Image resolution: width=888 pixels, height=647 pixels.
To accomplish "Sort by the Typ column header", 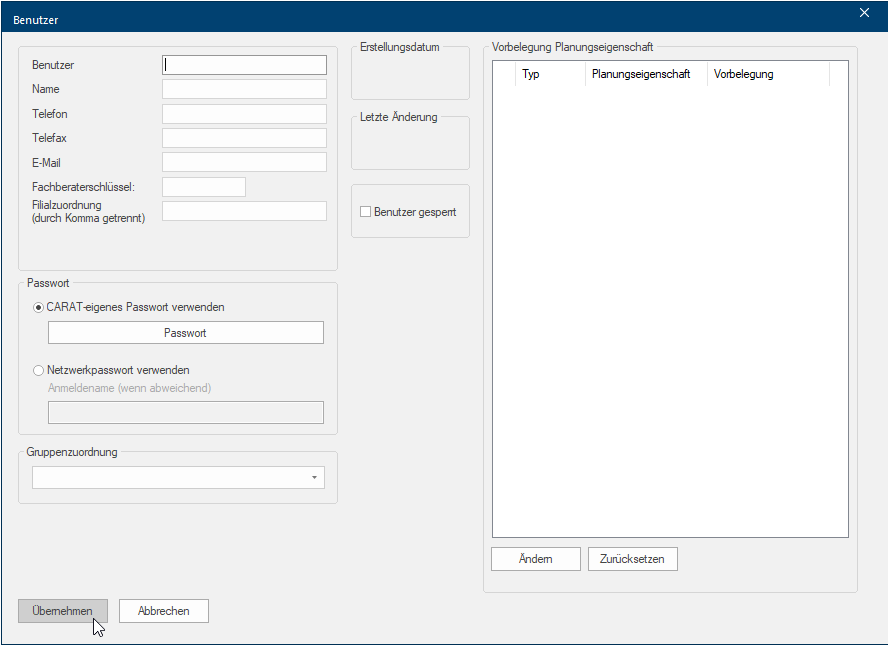I will [x=549, y=74].
